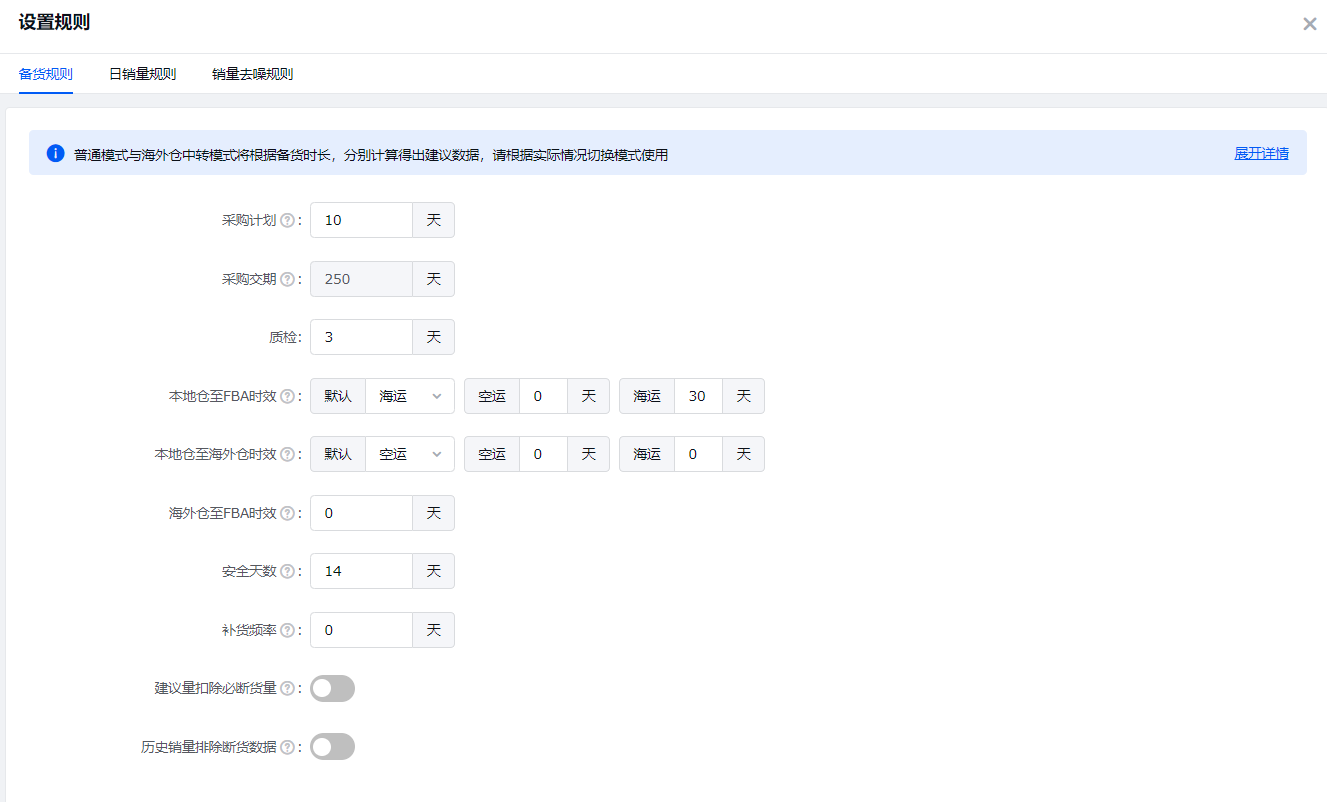The height and width of the screenshot is (802, 1327).
Task: Focus the 质检 days input
Action: pos(361,337)
